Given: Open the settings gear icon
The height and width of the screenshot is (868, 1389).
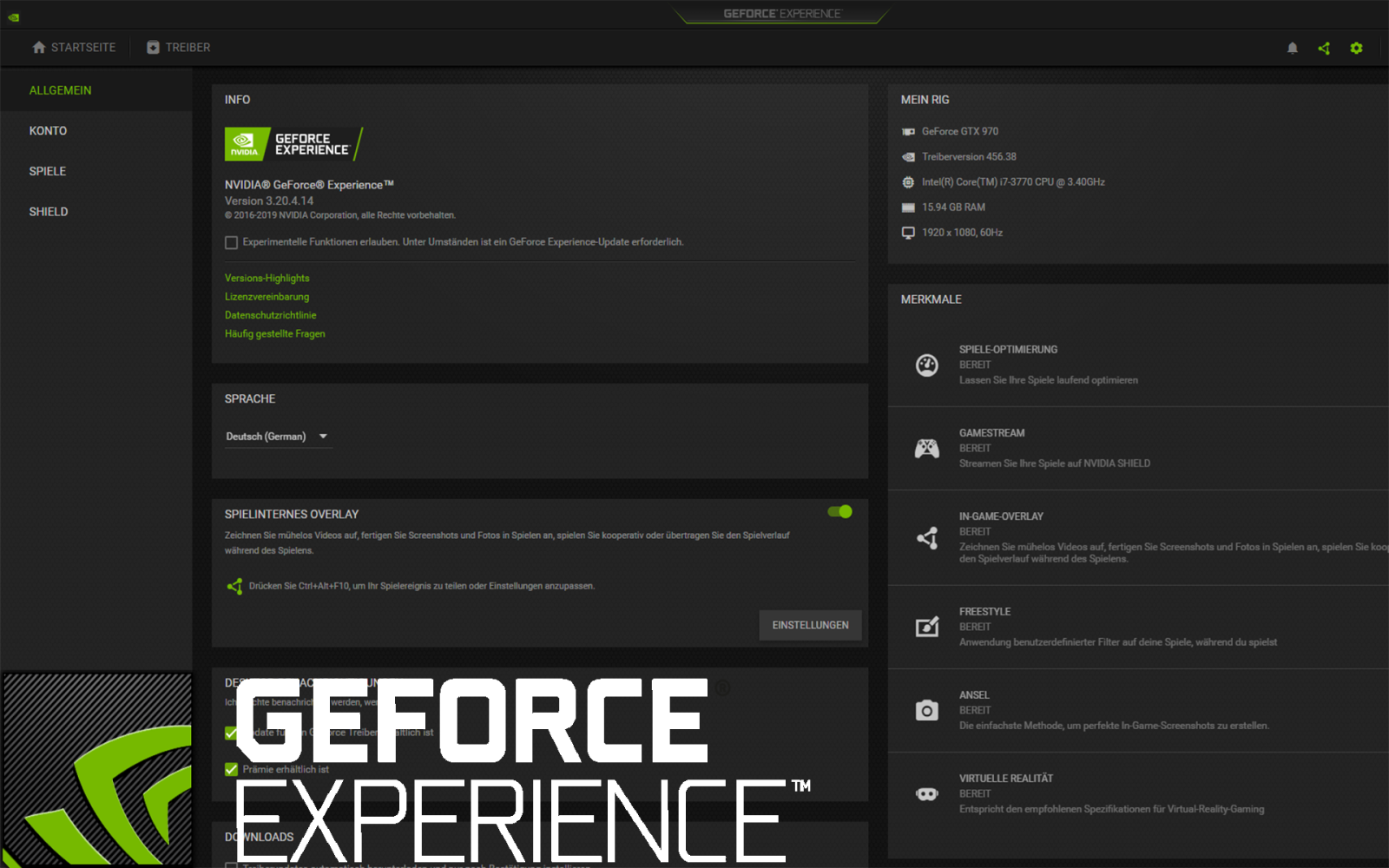Looking at the screenshot, I should tap(1356, 49).
